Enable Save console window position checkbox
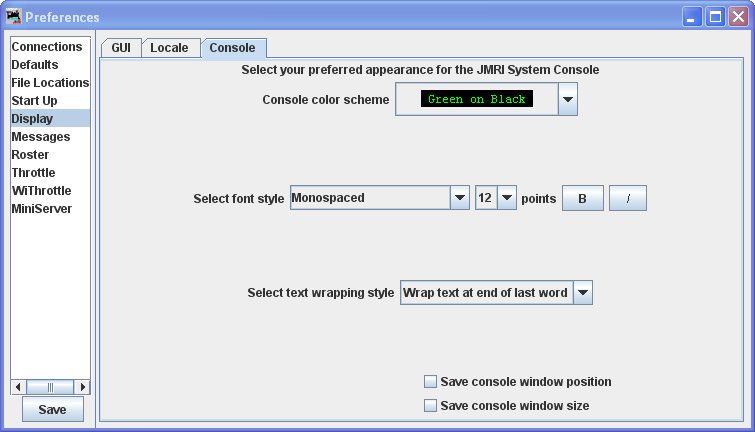This screenshot has width=755, height=432. [x=431, y=382]
